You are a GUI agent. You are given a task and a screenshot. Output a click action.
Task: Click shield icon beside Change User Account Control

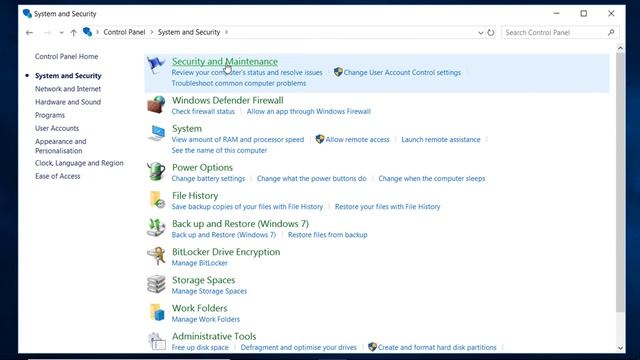click(338, 72)
